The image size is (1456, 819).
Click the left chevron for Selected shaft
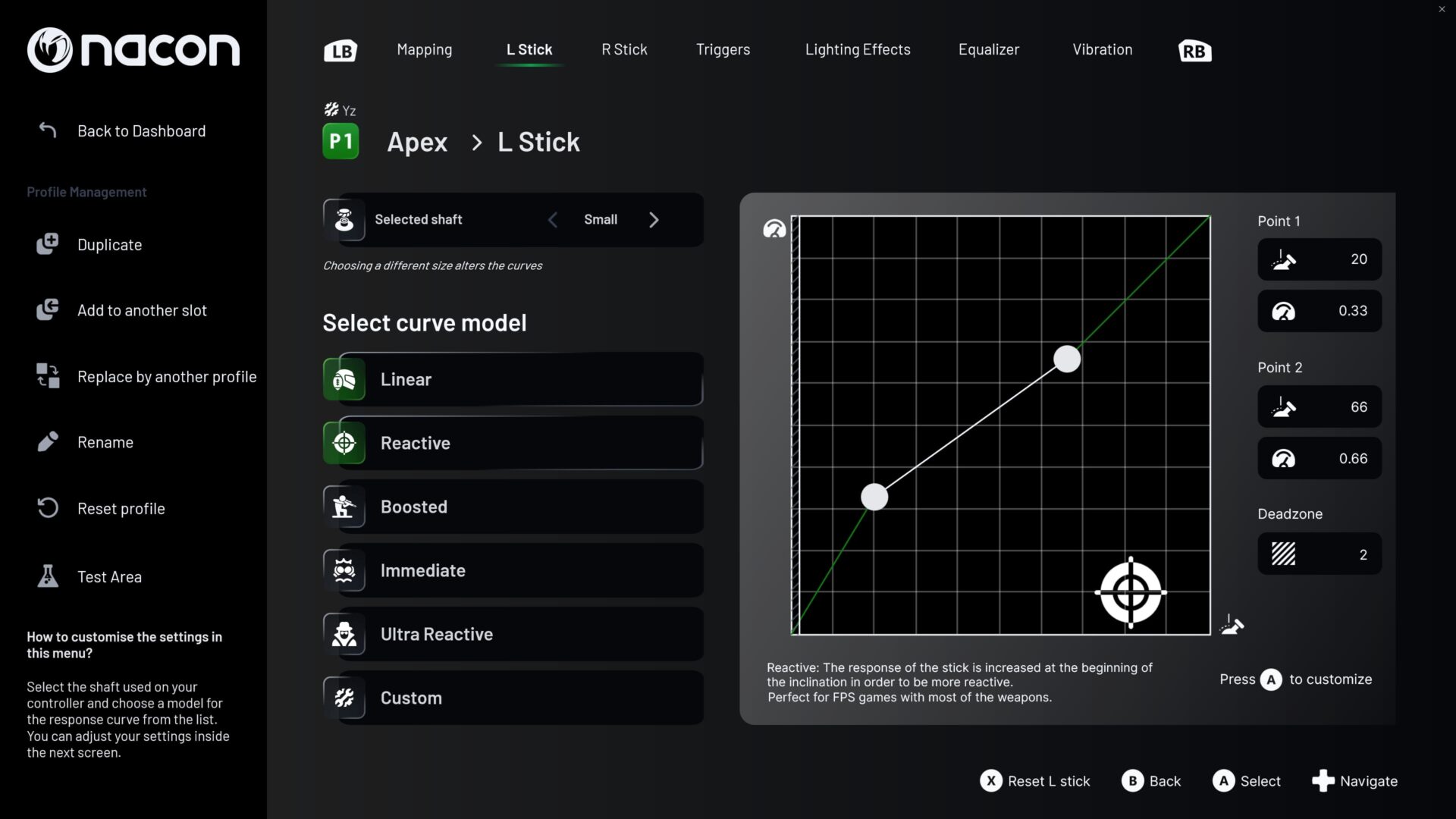(x=553, y=220)
